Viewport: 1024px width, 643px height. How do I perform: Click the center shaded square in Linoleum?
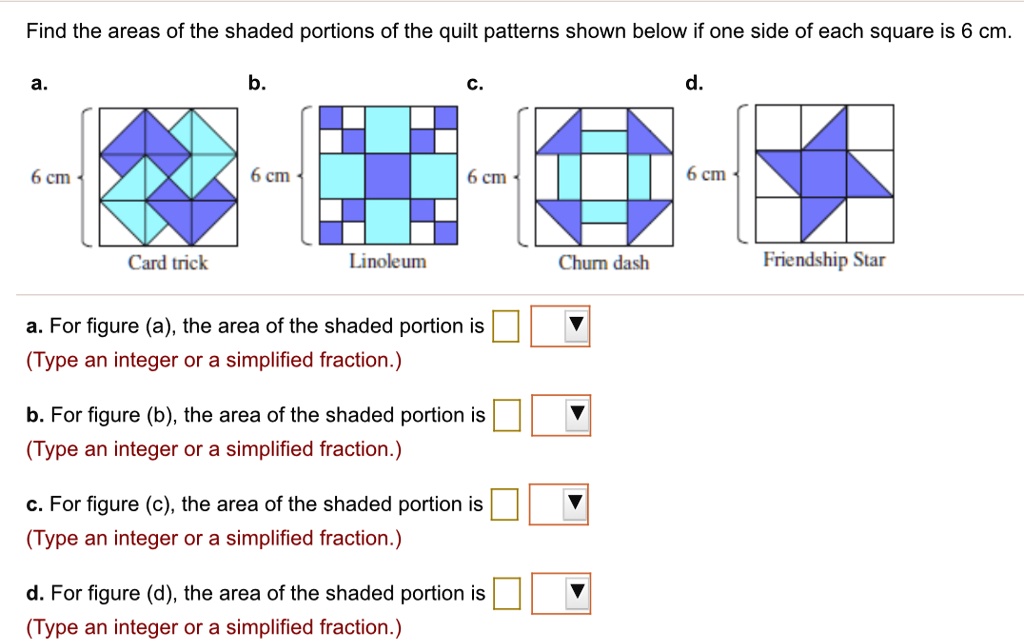[x=388, y=175]
